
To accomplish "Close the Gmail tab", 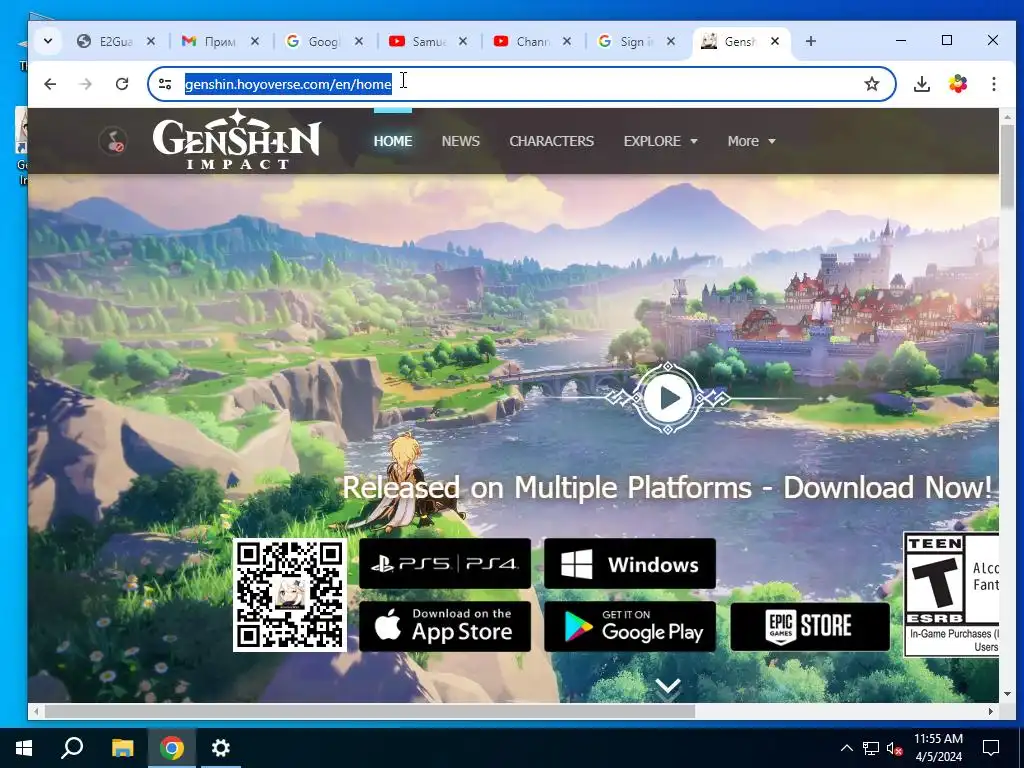I will click(x=255, y=41).
